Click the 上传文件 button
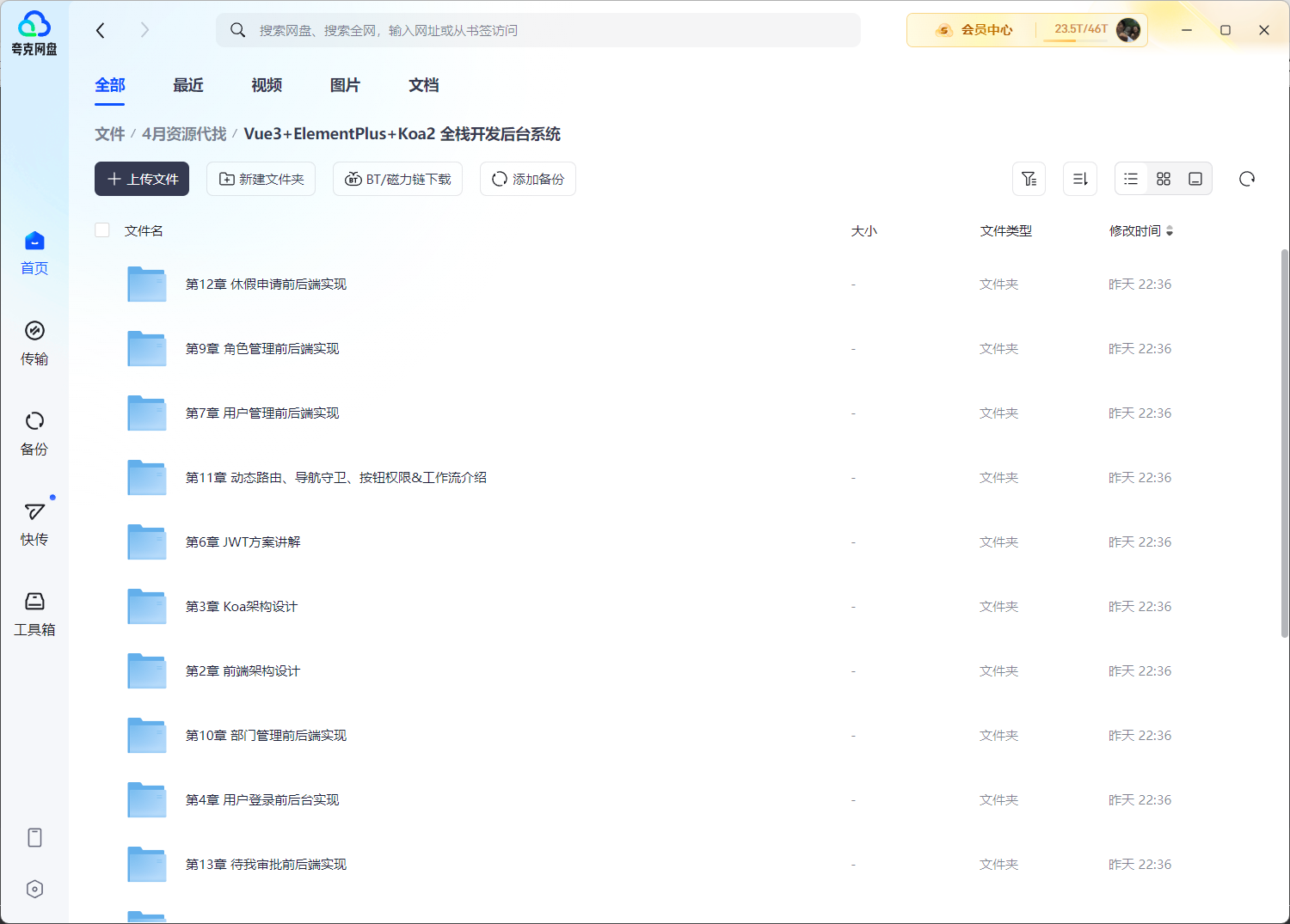This screenshot has width=1290, height=924. pyautogui.click(x=142, y=179)
